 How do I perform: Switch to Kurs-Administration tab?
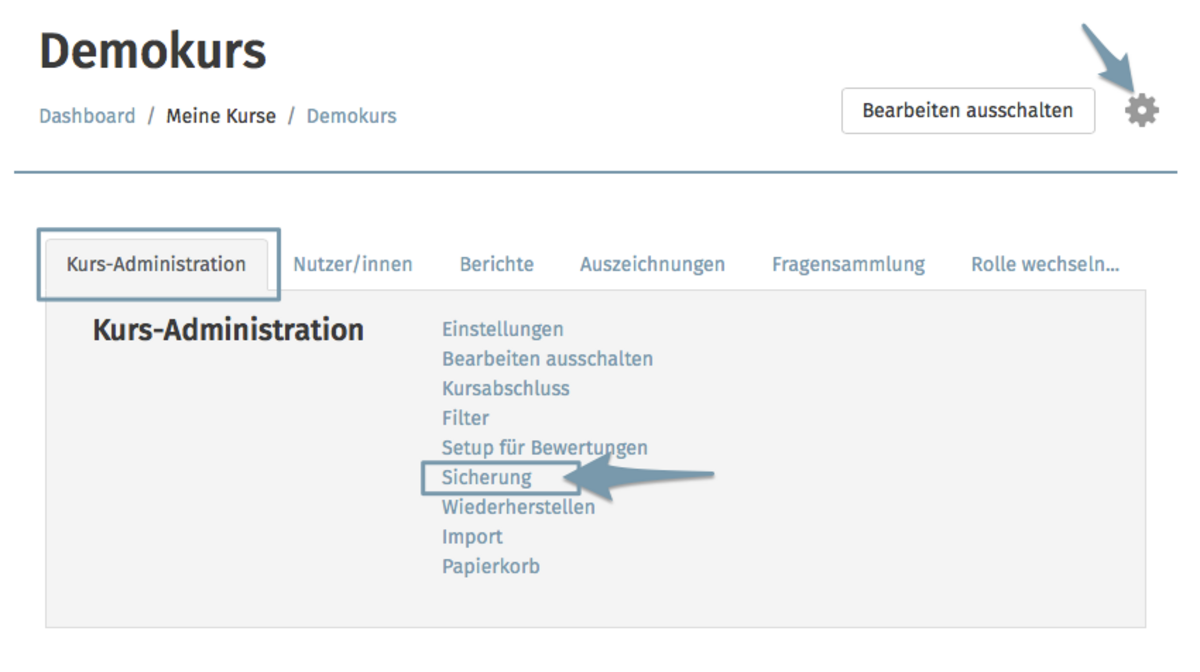(156, 264)
